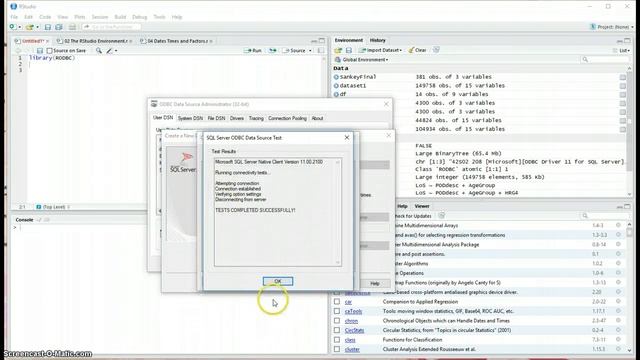Open the Import Dataset dropdown
Screen dimensions: 640x360
coord(381,50)
